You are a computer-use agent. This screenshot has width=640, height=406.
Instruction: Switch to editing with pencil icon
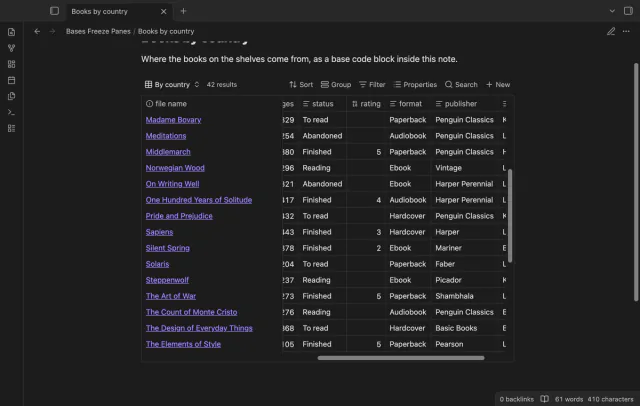(611, 31)
